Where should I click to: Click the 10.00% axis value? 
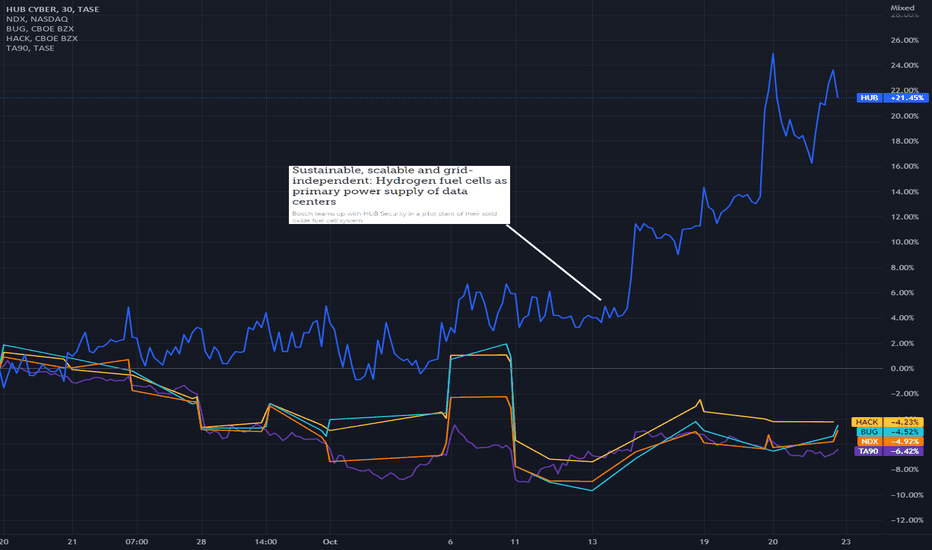point(904,242)
